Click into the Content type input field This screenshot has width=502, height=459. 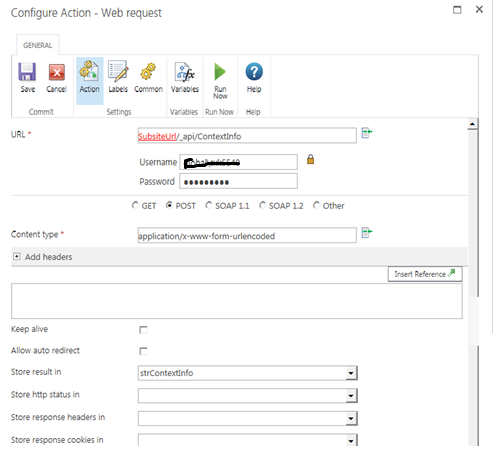click(247, 235)
